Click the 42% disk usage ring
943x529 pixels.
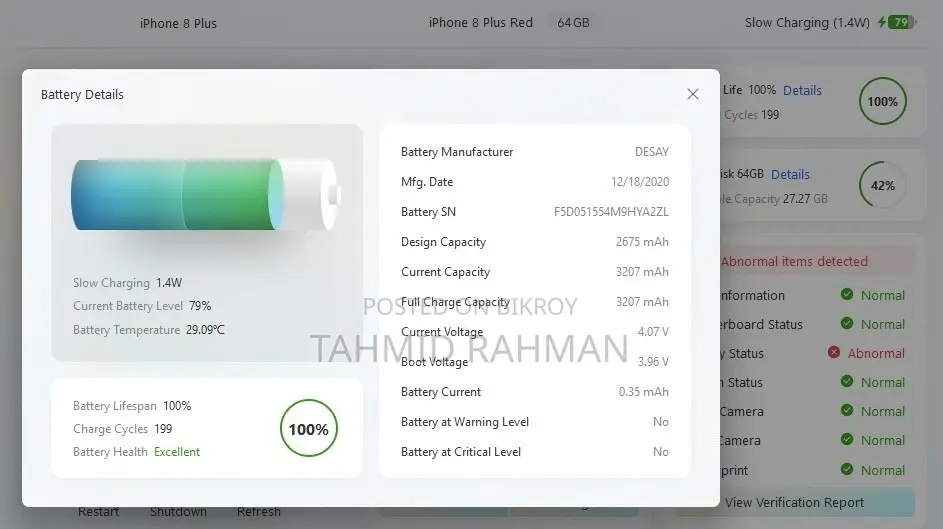[x=882, y=185]
